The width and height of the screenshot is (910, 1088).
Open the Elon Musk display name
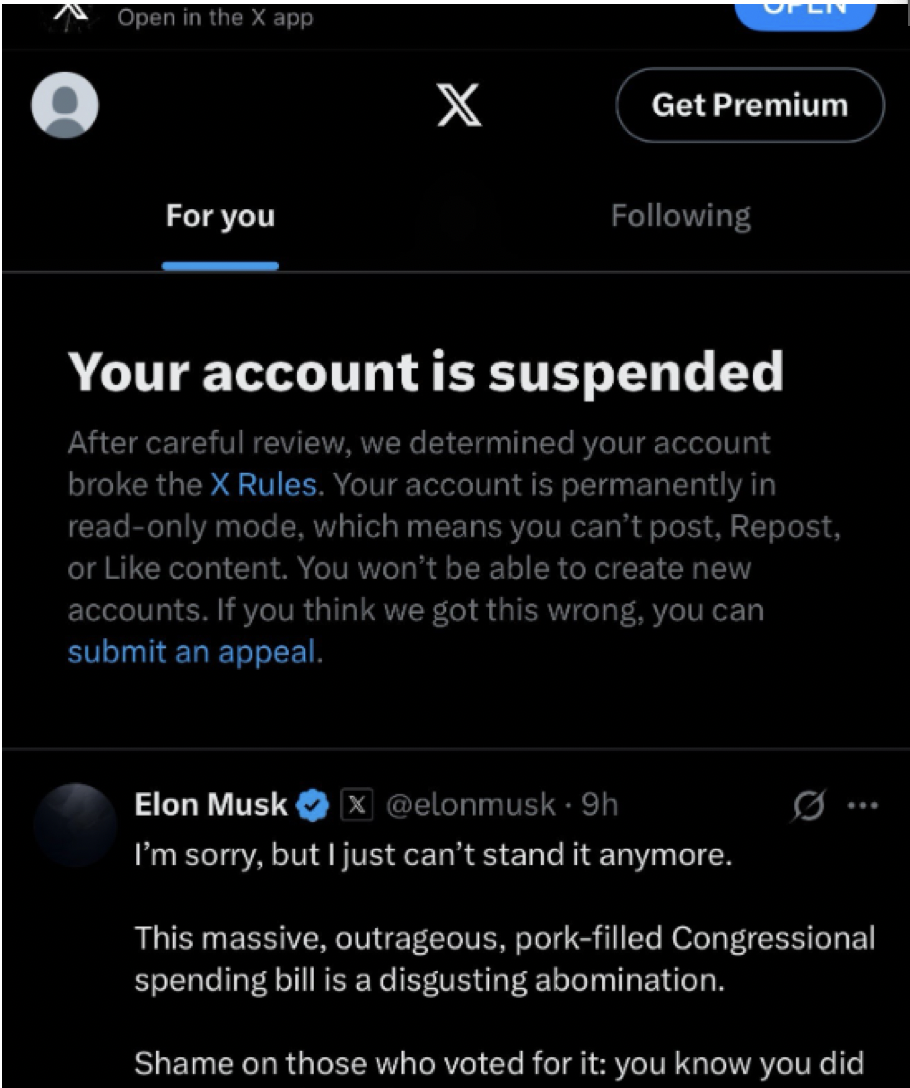click(211, 805)
